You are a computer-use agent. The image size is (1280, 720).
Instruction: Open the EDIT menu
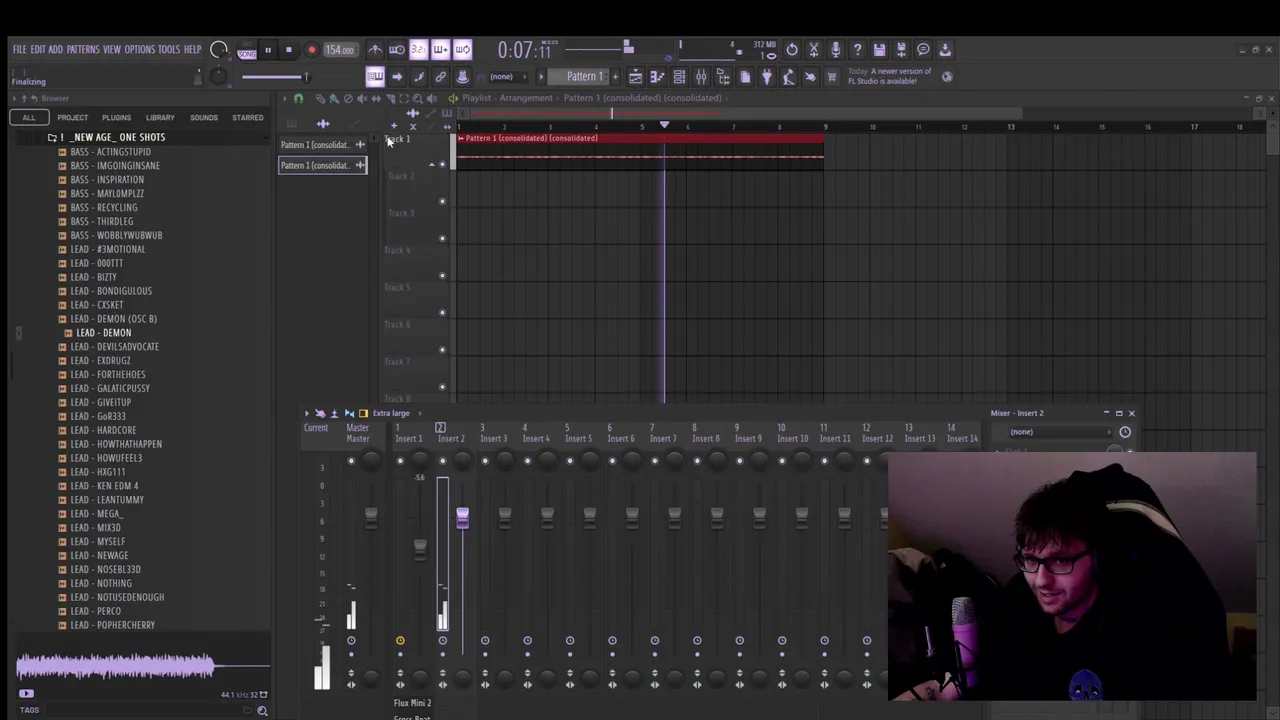coord(37,49)
